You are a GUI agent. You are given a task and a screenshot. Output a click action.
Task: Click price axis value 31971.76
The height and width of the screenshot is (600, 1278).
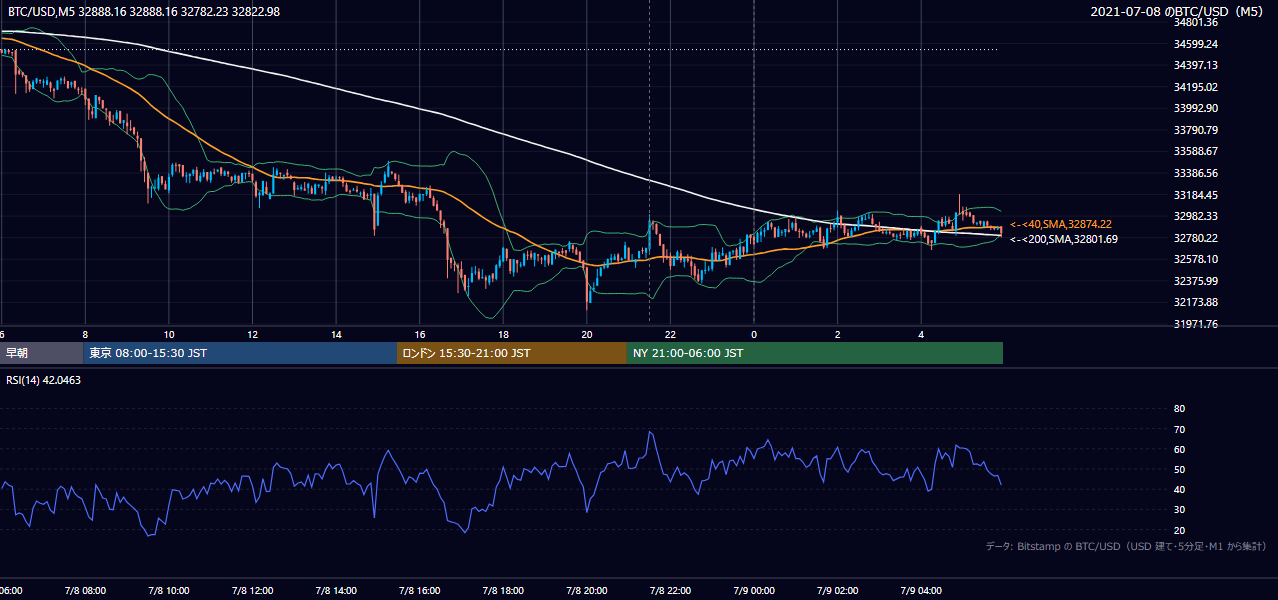click(x=1196, y=324)
